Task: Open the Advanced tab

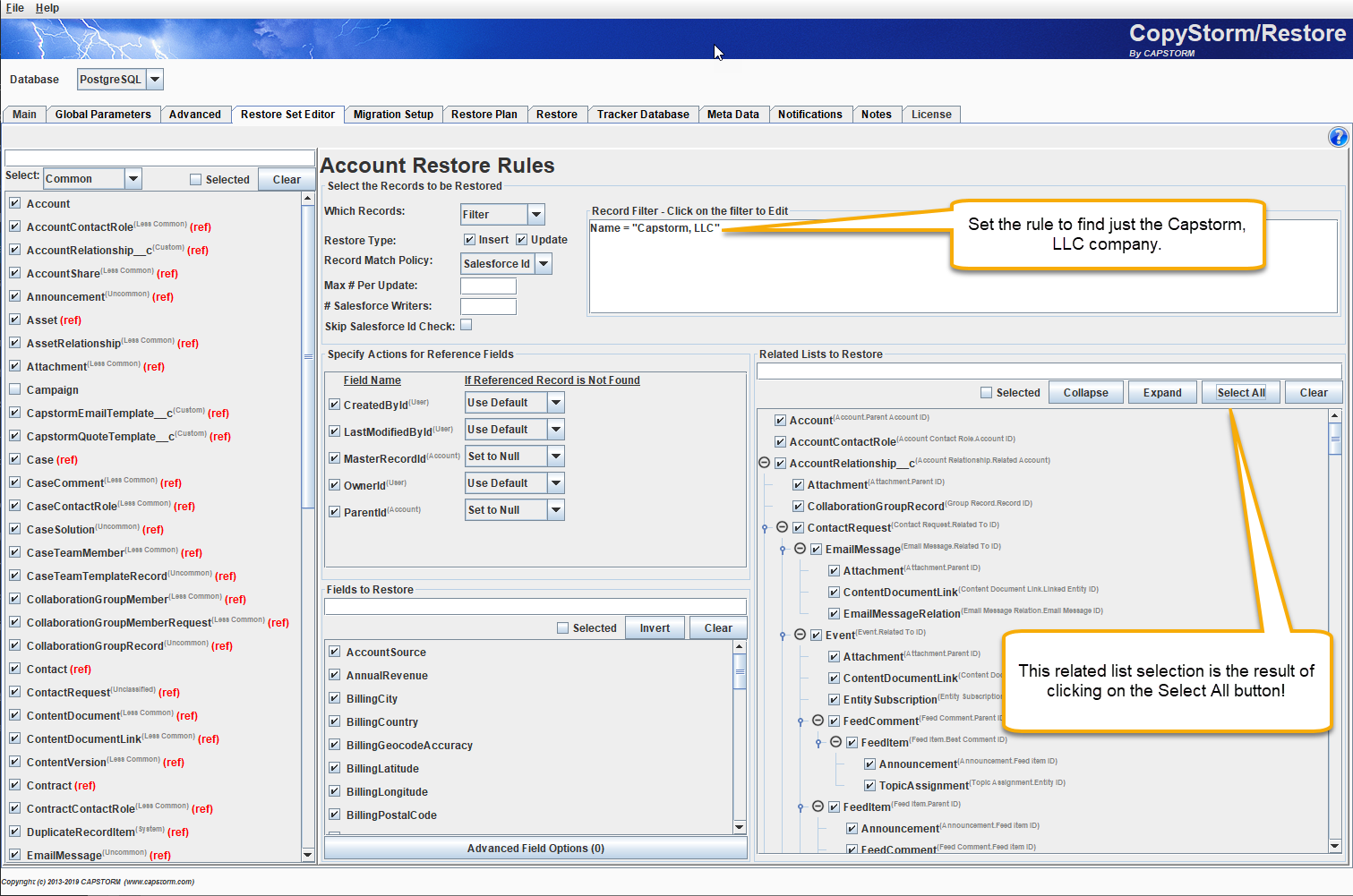Action: (194, 115)
